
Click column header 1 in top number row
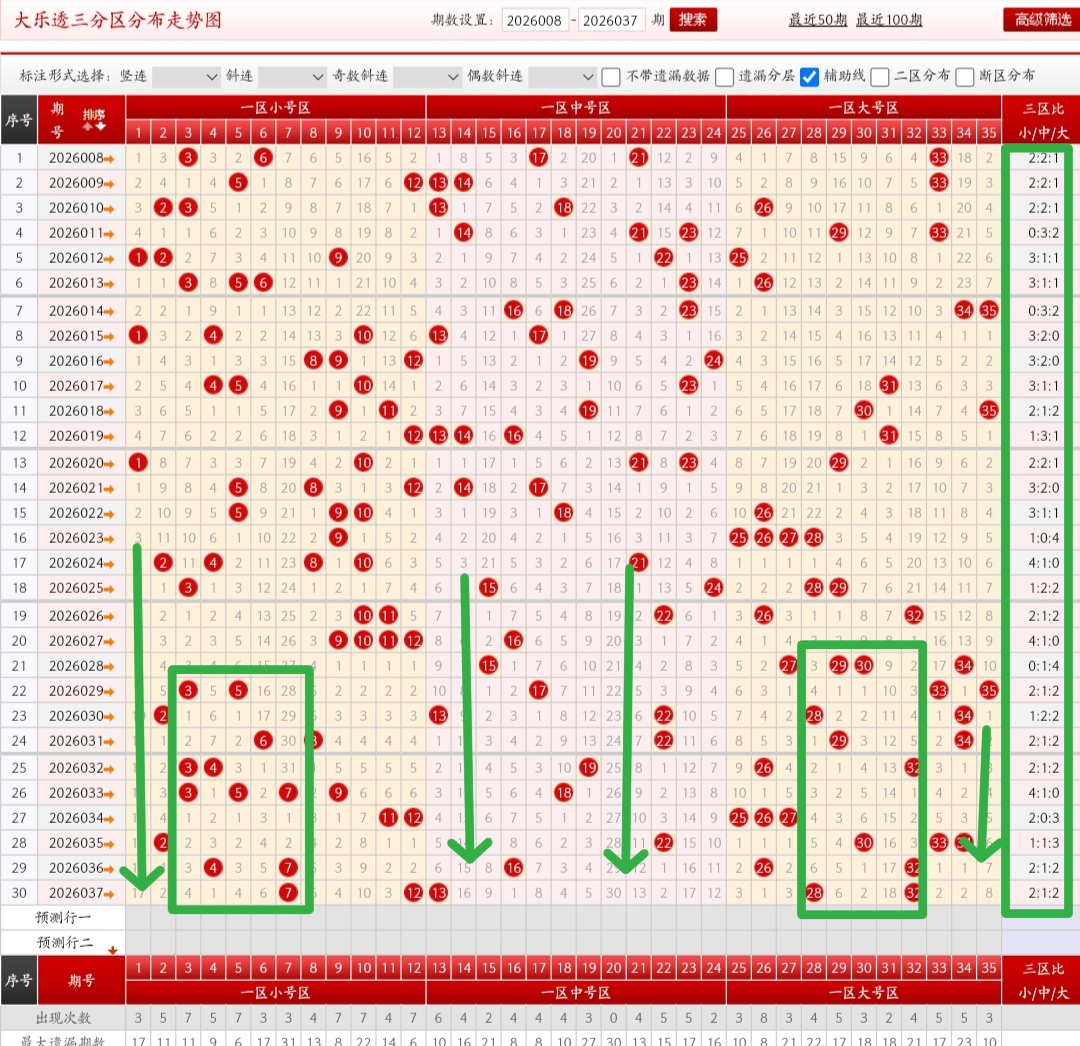click(x=138, y=132)
